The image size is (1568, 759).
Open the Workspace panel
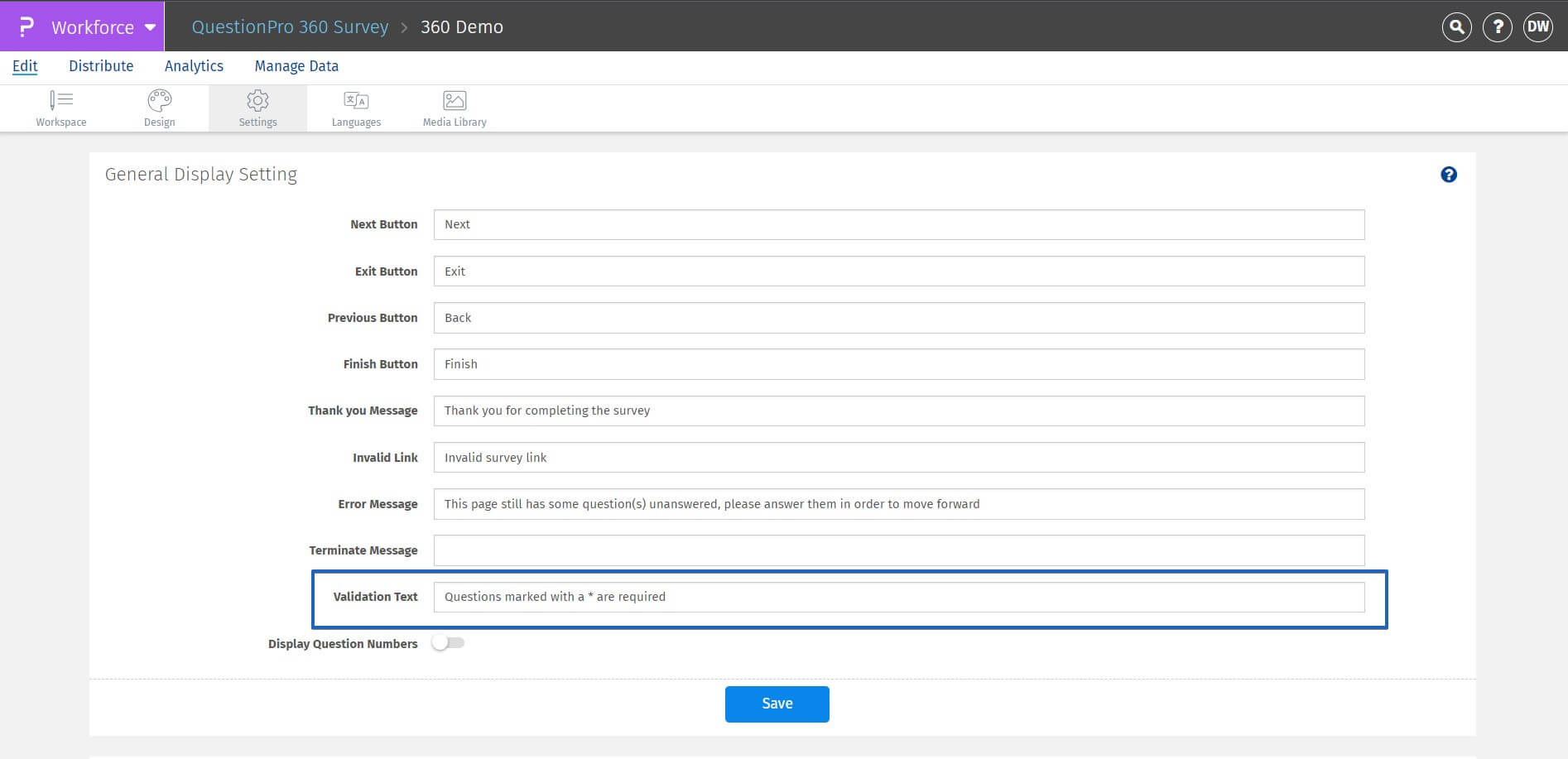pyautogui.click(x=60, y=108)
